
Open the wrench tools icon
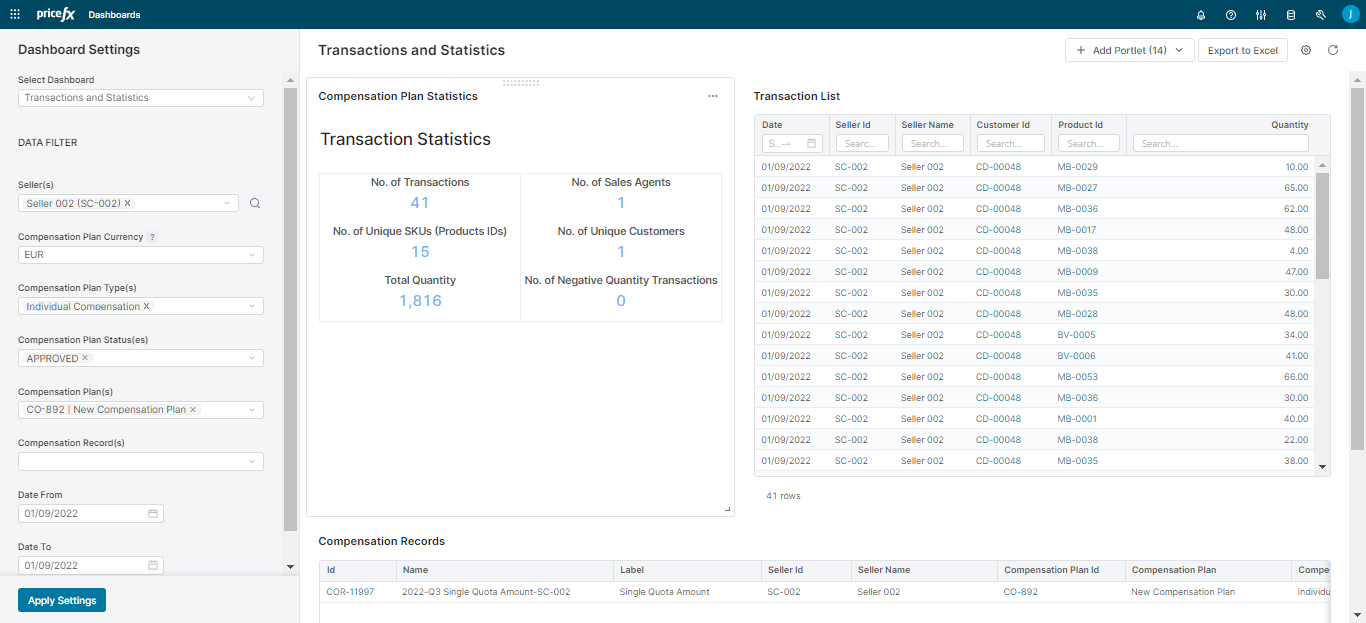coord(1321,15)
